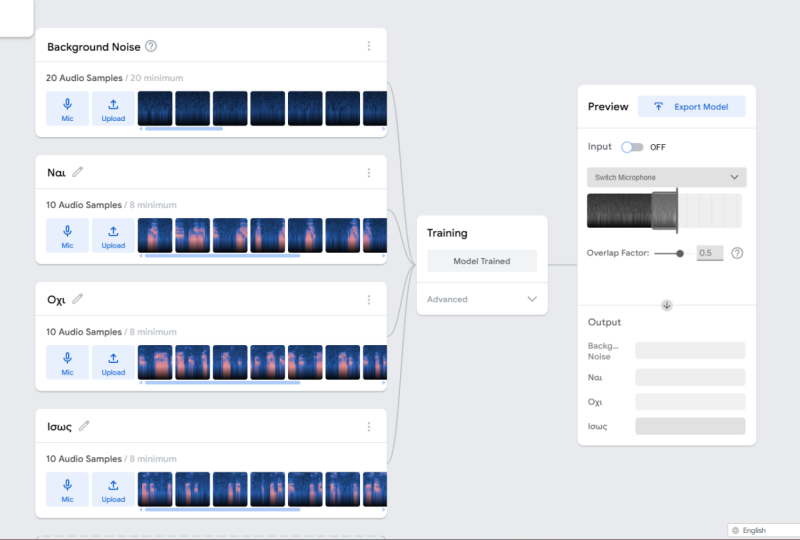Open options menu for Background Noise class
This screenshot has width=800, height=540.
pyautogui.click(x=369, y=46)
